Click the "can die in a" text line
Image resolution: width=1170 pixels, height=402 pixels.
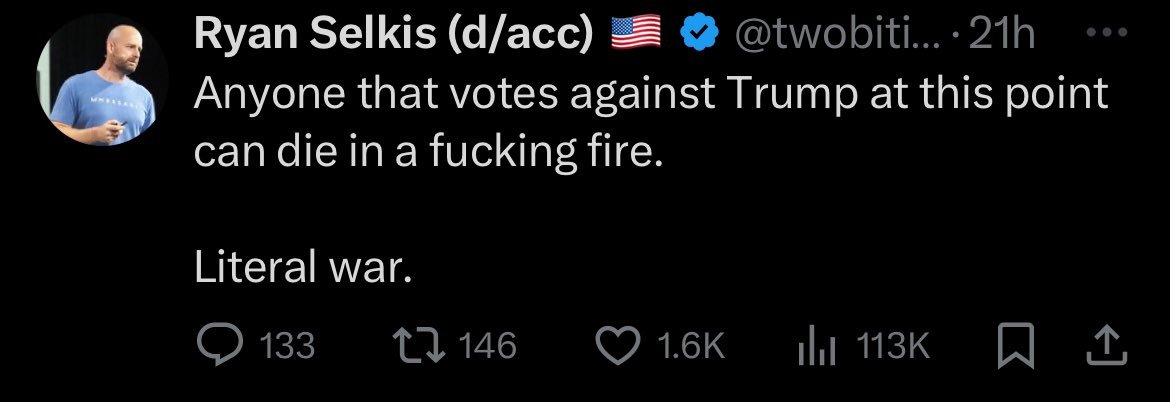pos(428,155)
